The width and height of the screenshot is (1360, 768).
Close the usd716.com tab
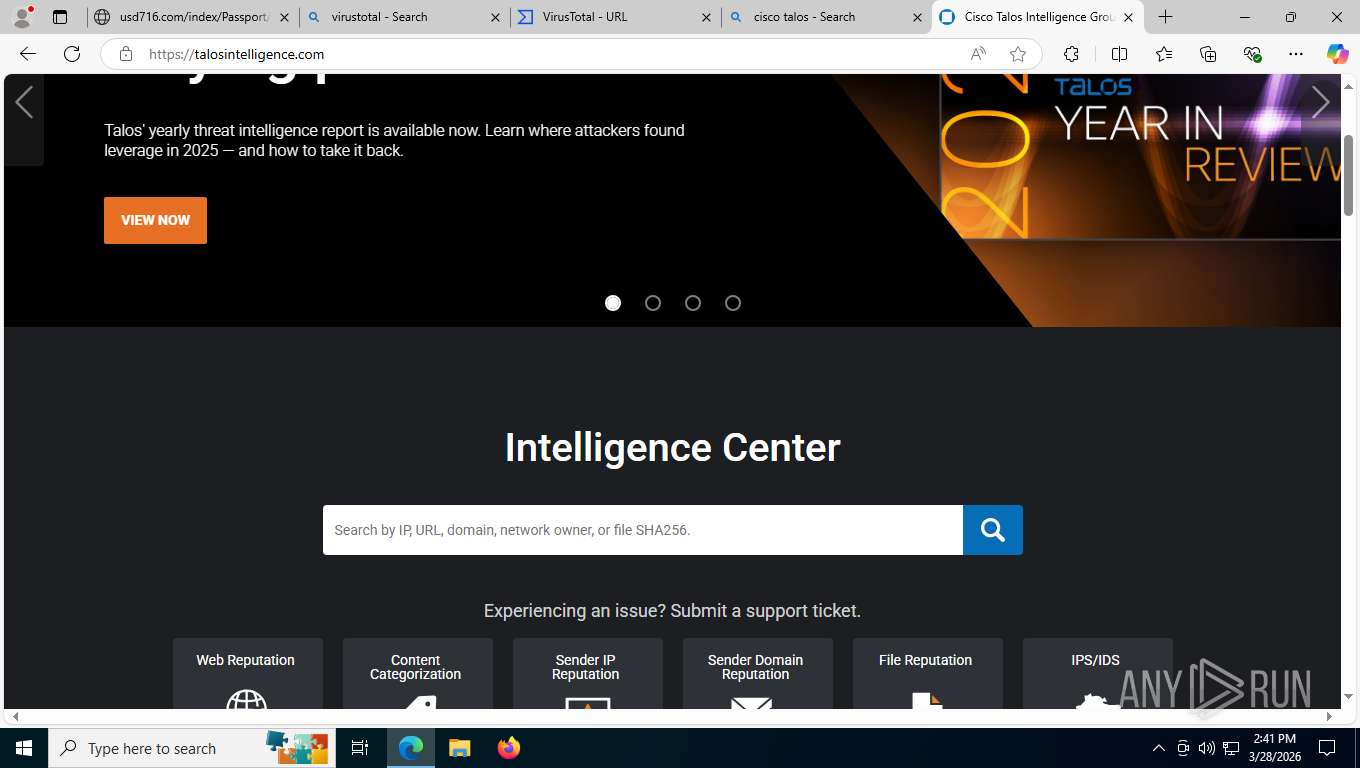click(x=284, y=17)
